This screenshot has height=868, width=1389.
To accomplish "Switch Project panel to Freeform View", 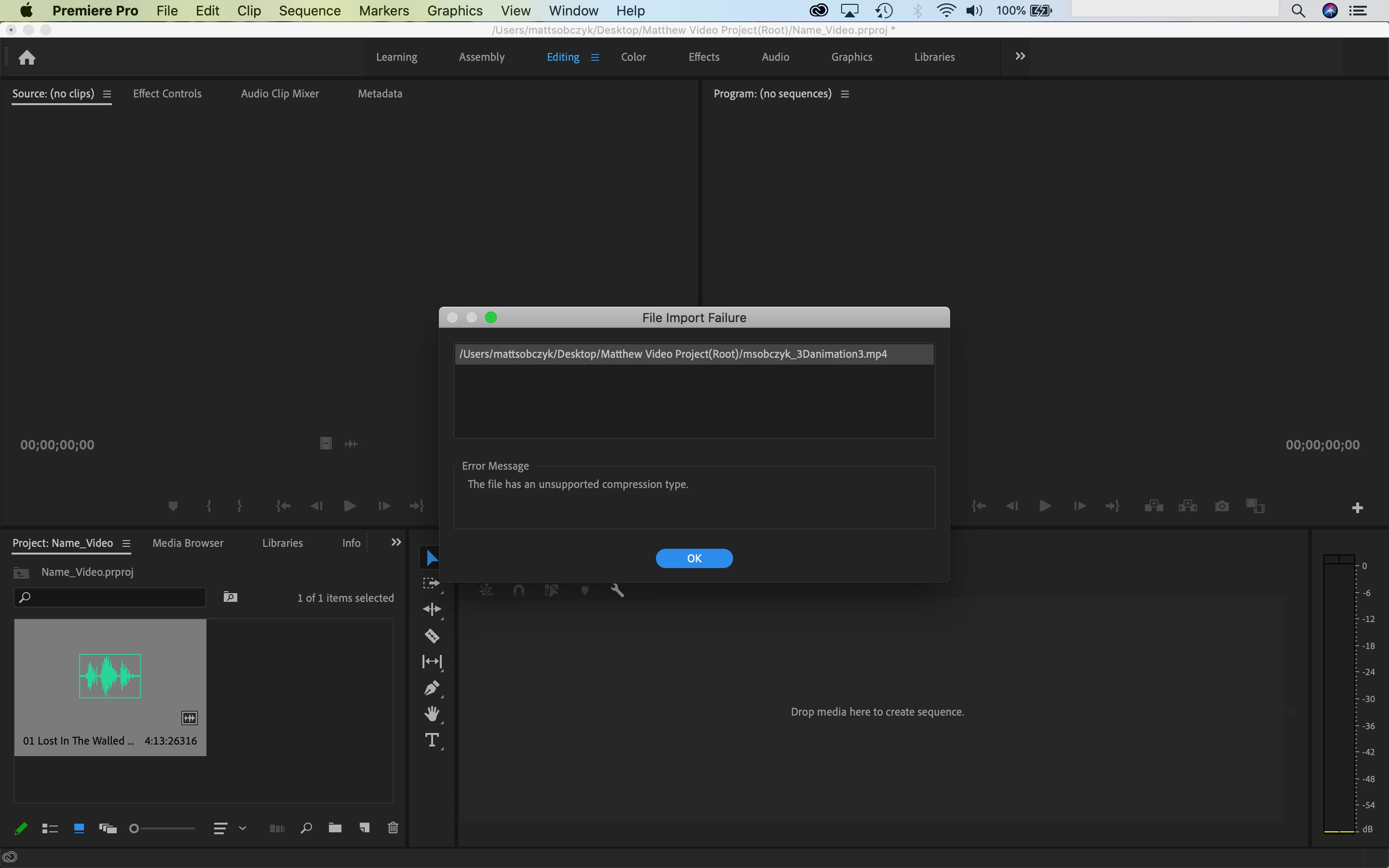I will coord(108,828).
